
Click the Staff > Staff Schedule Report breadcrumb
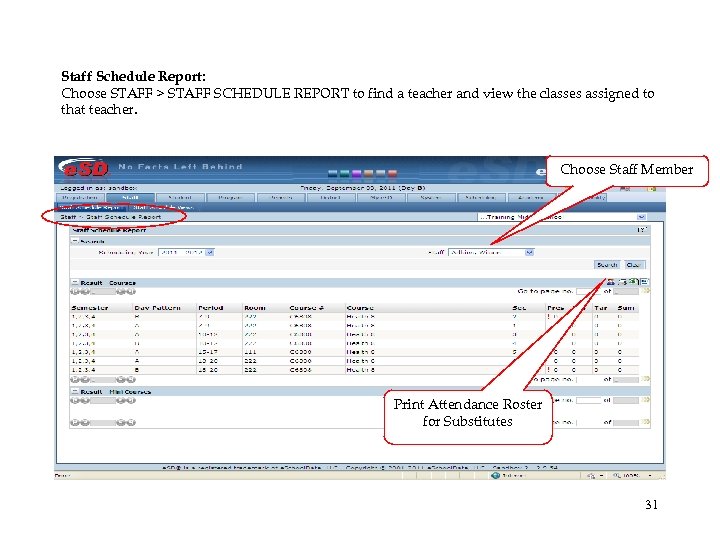[x=111, y=217]
